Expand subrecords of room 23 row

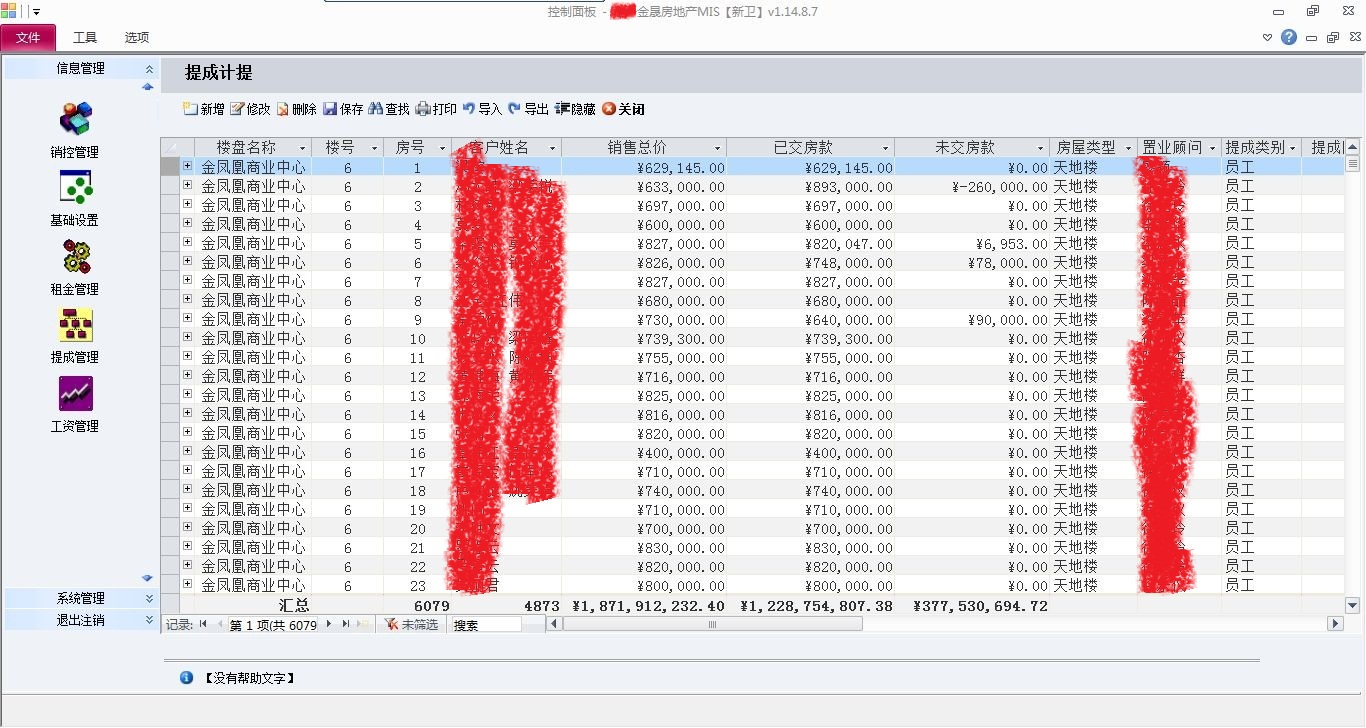click(x=187, y=584)
